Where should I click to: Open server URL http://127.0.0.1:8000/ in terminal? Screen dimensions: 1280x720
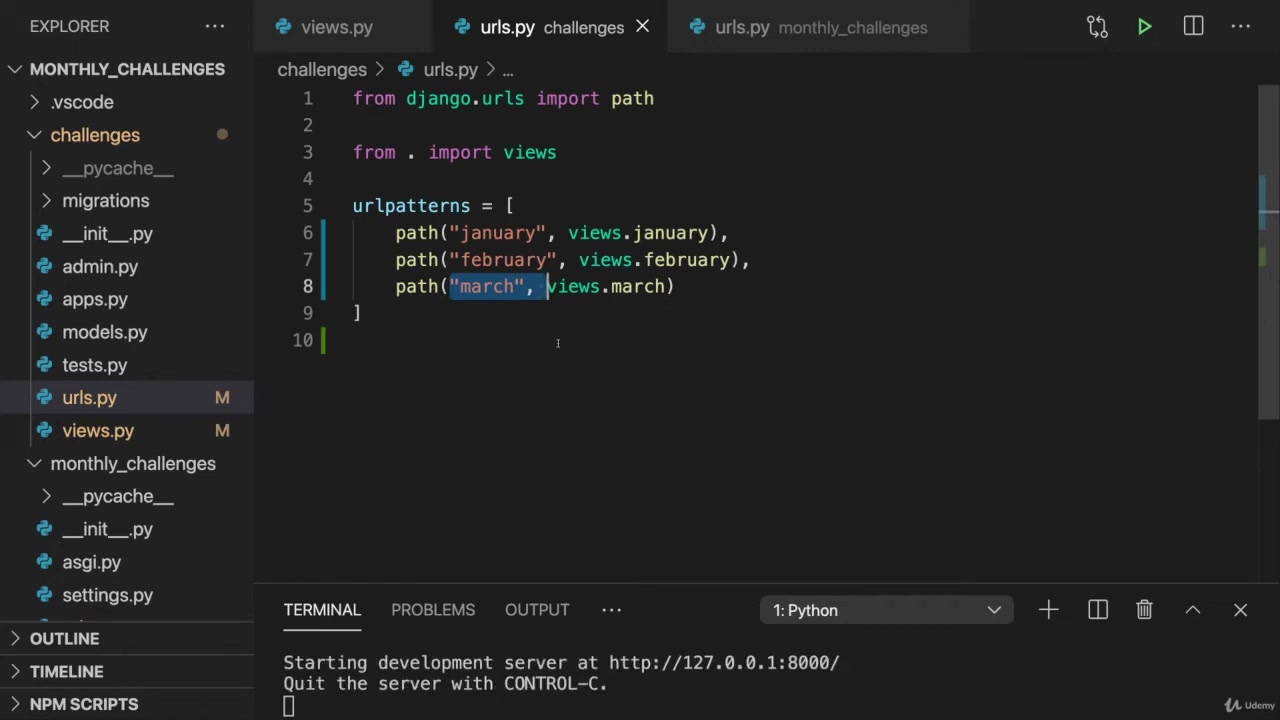(724, 663)
